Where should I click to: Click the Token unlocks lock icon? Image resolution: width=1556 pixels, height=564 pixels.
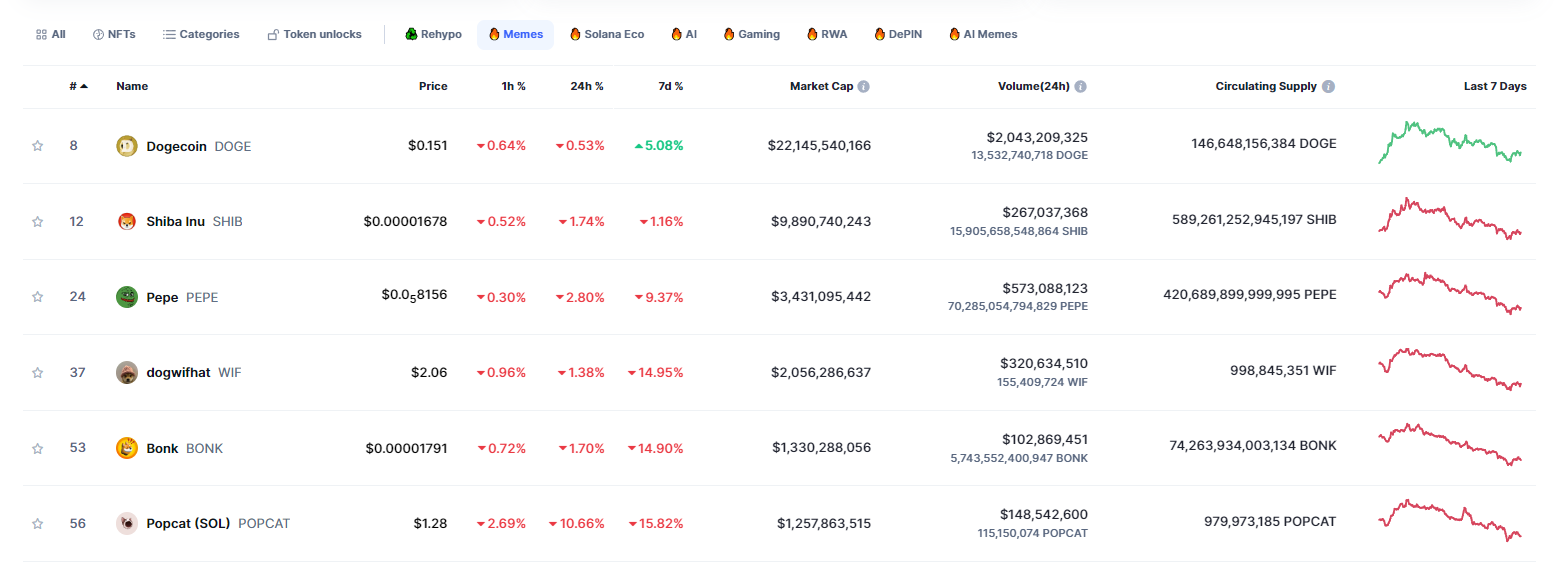273,34
